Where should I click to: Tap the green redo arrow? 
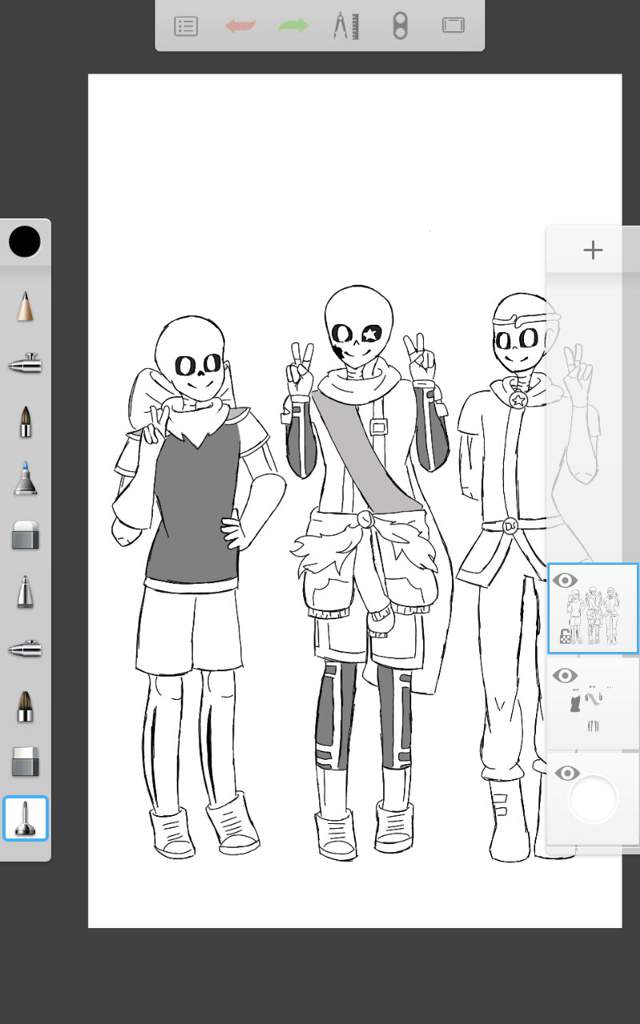[x=293, y=26]
